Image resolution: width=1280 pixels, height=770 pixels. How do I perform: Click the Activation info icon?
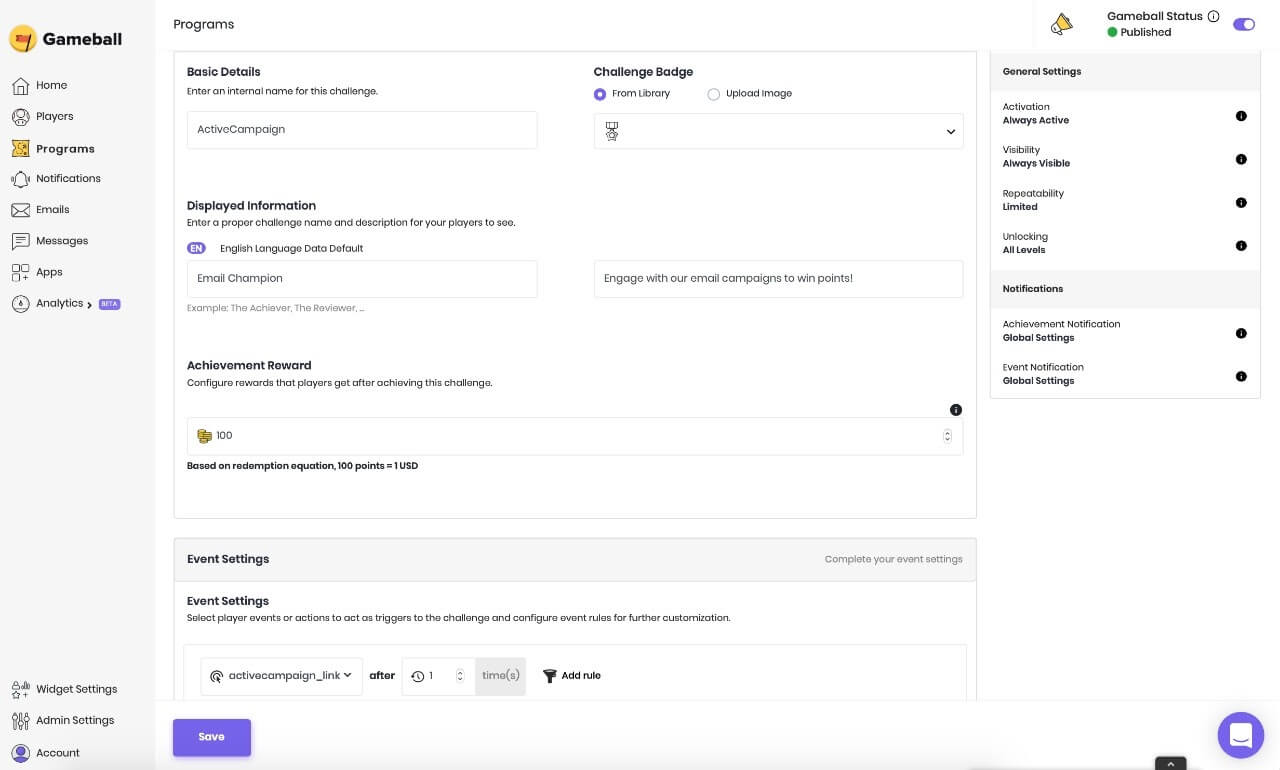coord(1241,116)
